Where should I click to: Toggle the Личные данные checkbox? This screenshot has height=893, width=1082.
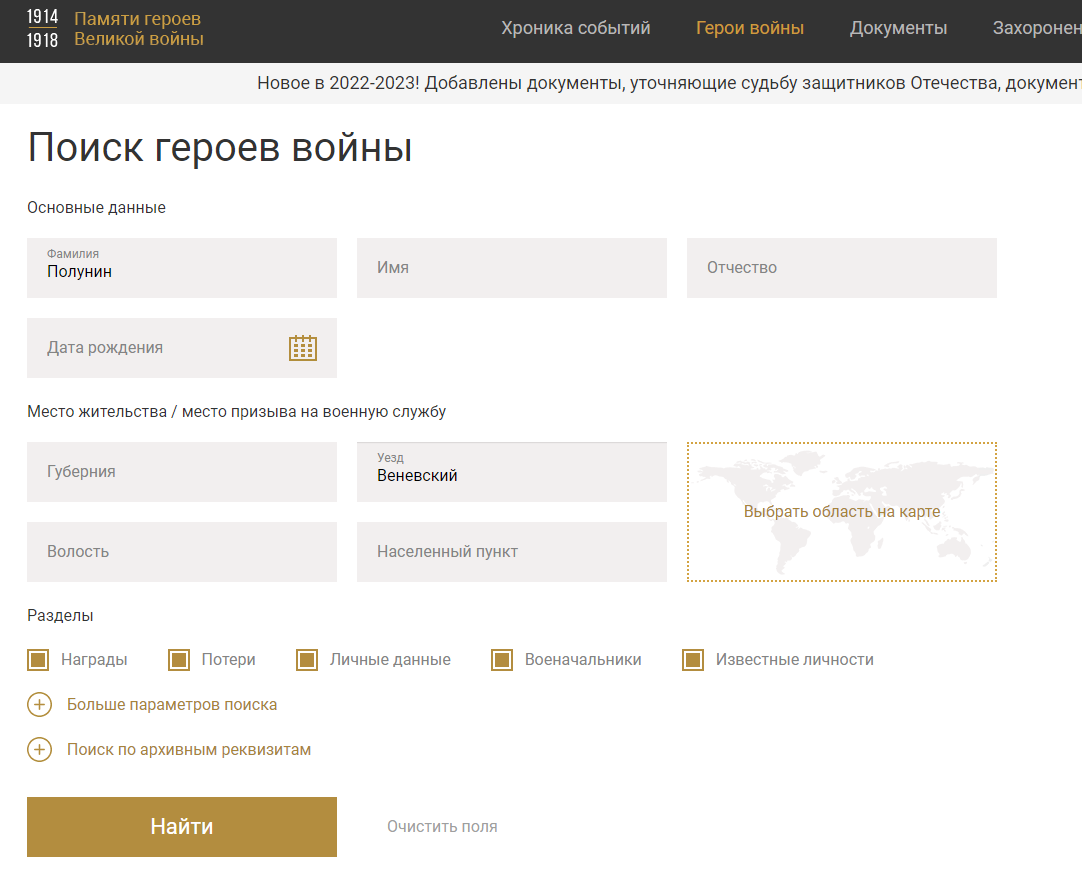click(305, 659)
